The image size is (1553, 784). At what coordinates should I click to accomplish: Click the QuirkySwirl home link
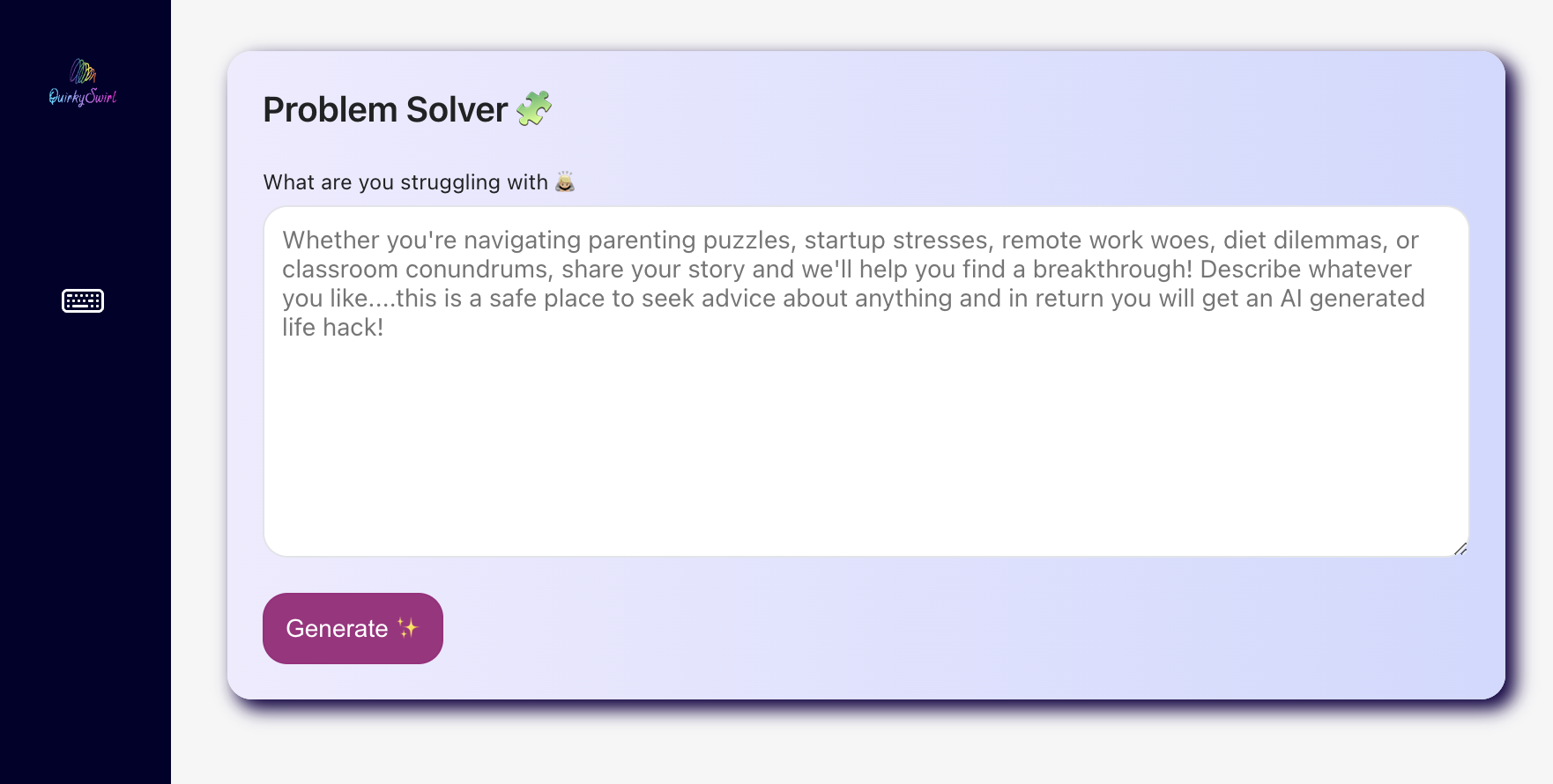click(82, 84)
